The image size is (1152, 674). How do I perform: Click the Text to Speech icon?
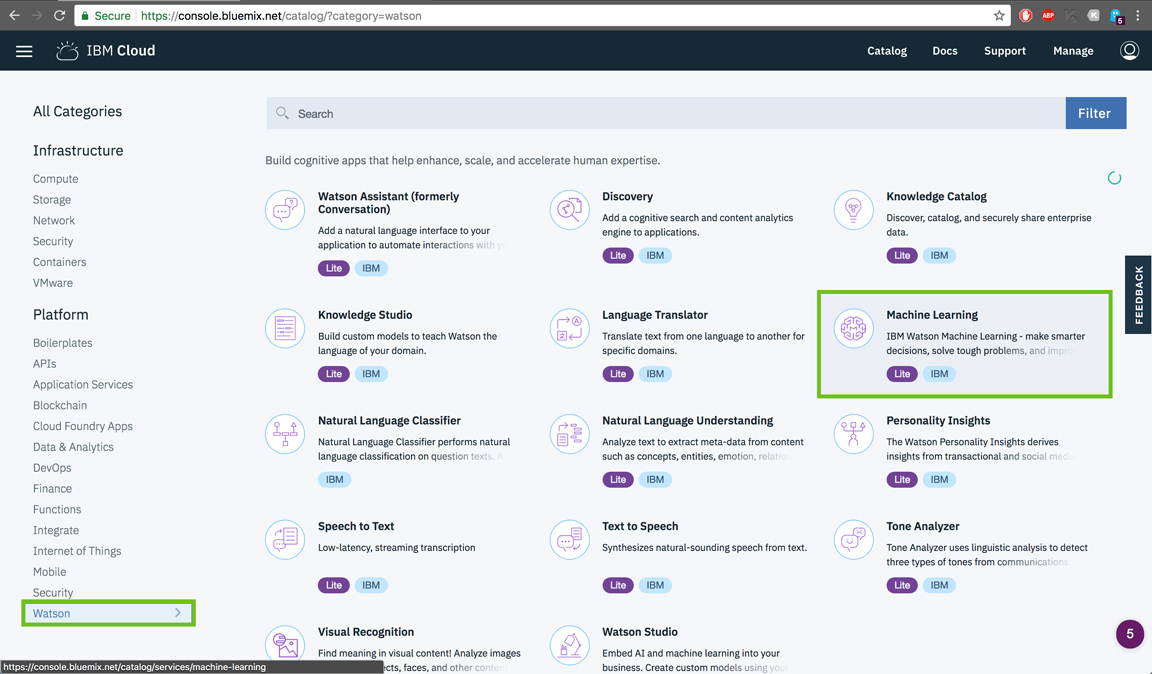click(x=569, y=539)
